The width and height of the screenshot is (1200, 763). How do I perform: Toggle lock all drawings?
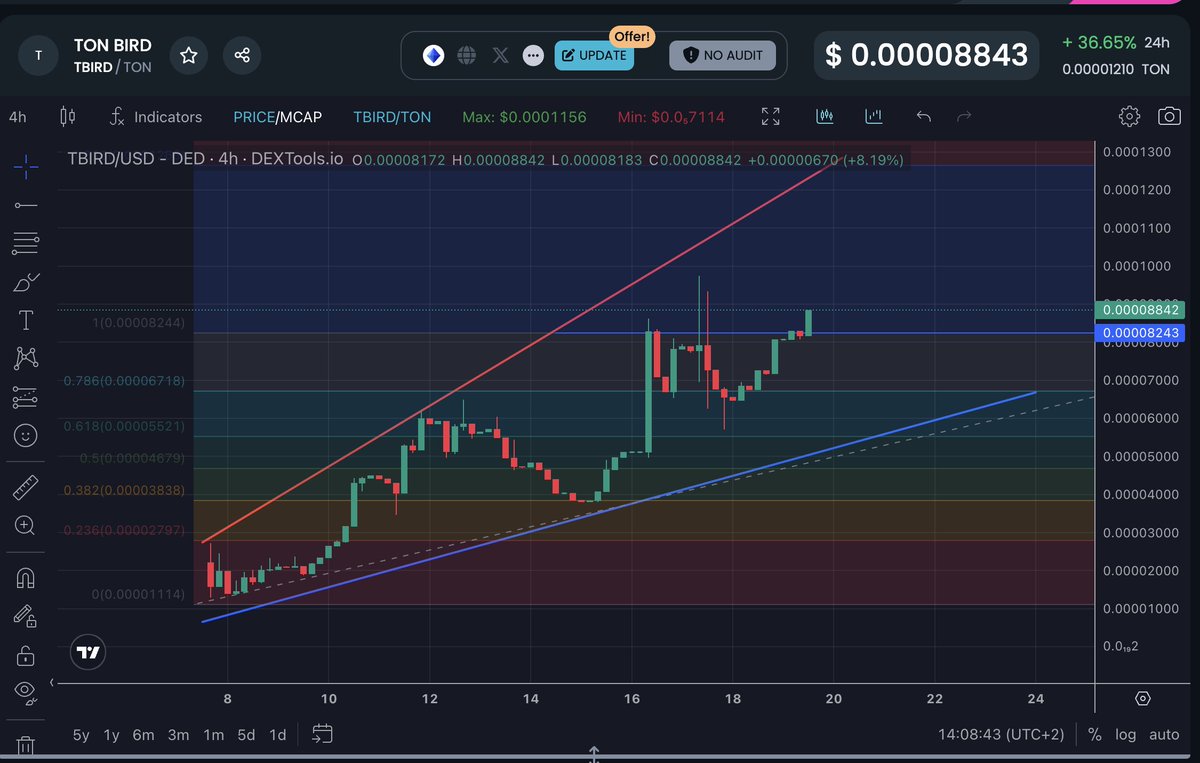click(x=26, y=655)
